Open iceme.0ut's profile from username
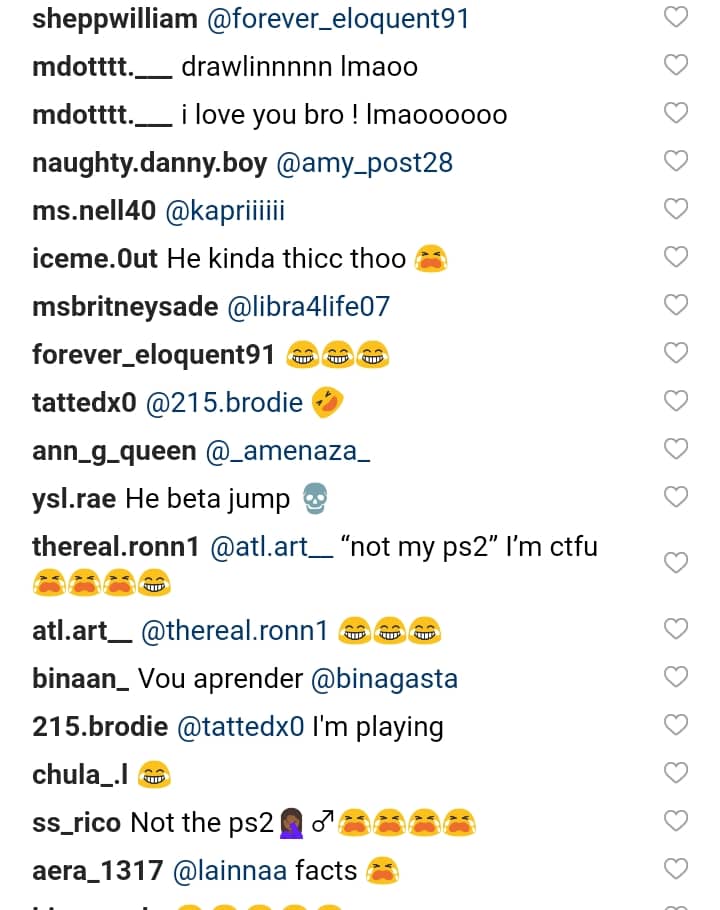This screenshot has height=910, width=720. [x=95, y=259]
